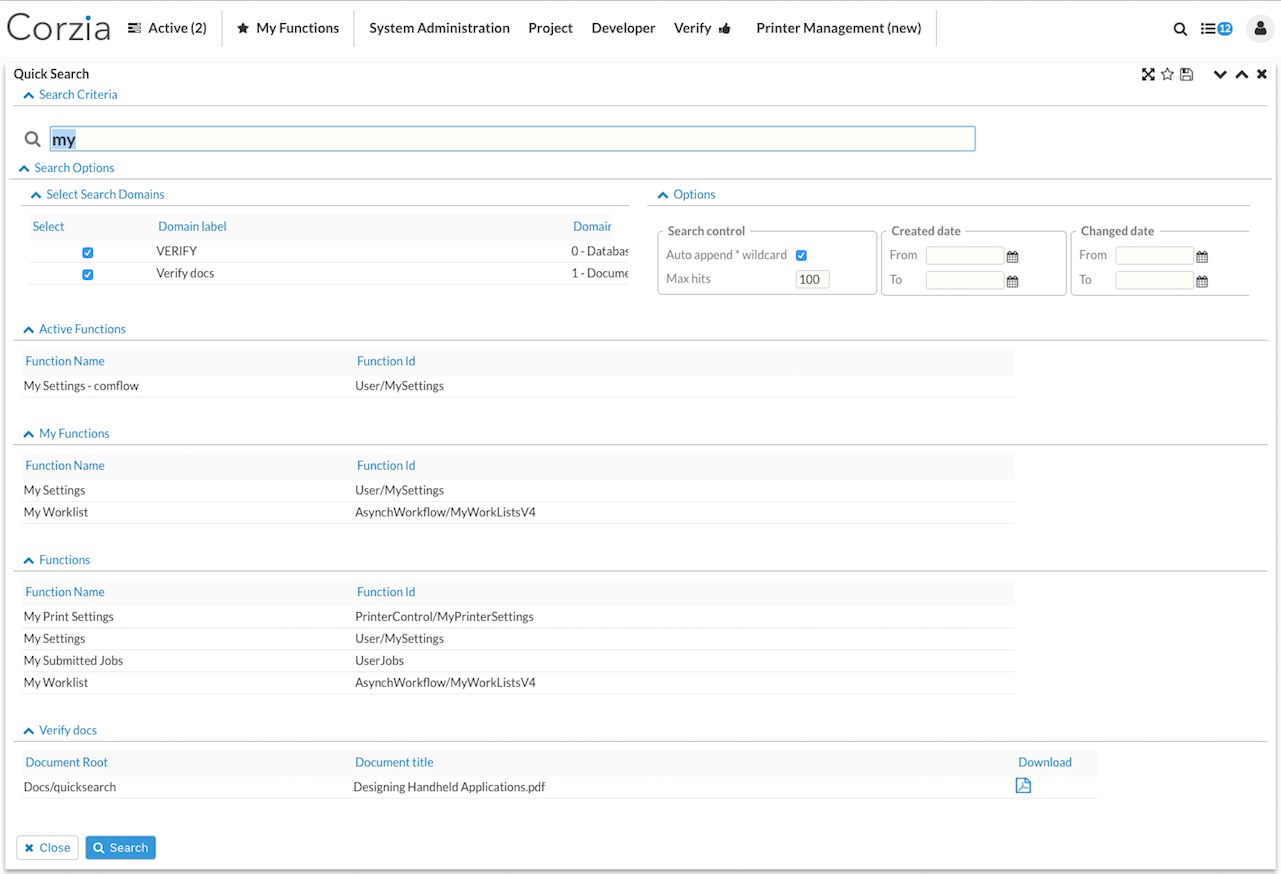This screenshot has width=1281, height=874.
Task: Click the down chevron in panel header
Action: click(x=1220, y=74)
